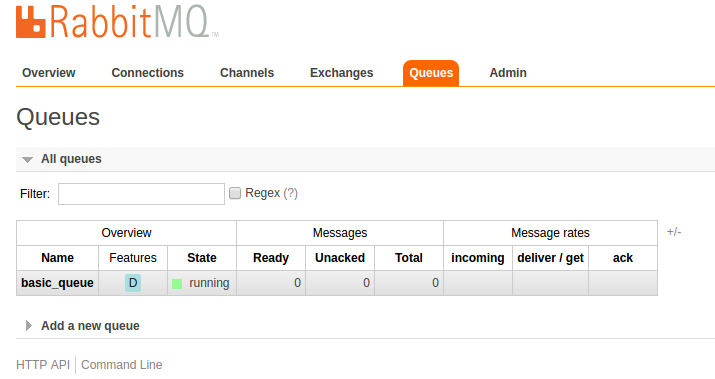
Task: Click the Message rates group header
Action: coord(550,233)
